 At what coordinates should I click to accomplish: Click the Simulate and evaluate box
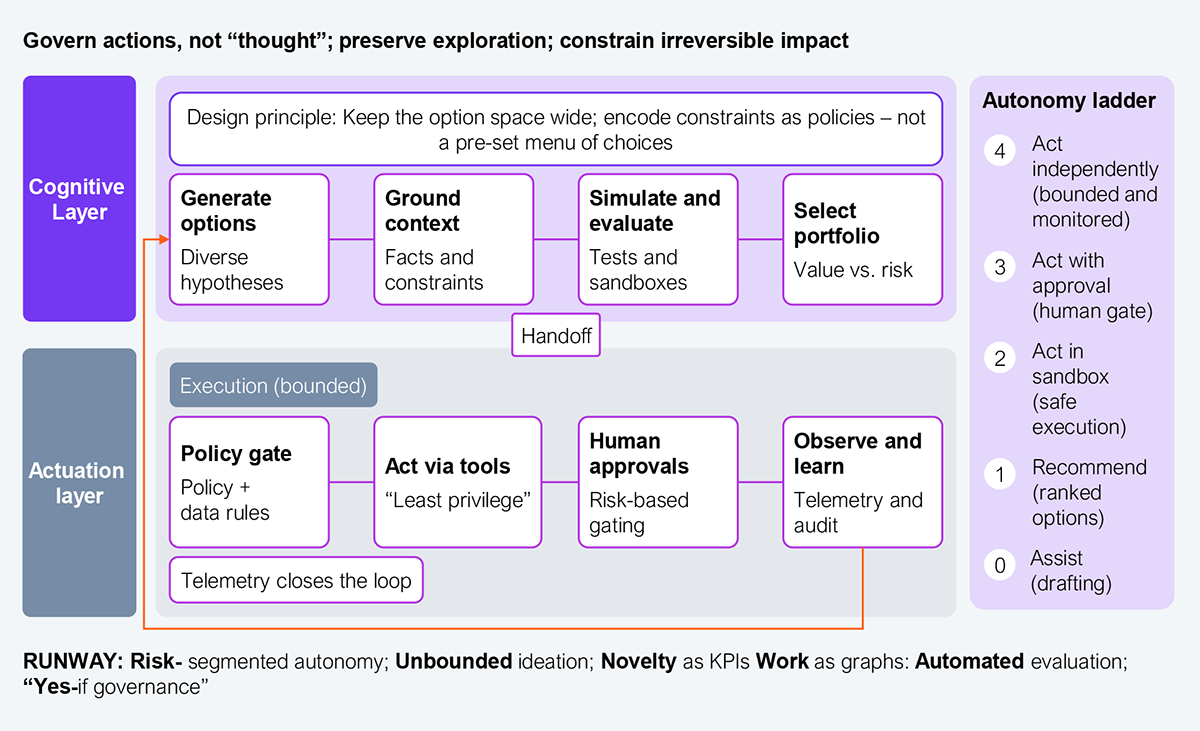(658, 239)
